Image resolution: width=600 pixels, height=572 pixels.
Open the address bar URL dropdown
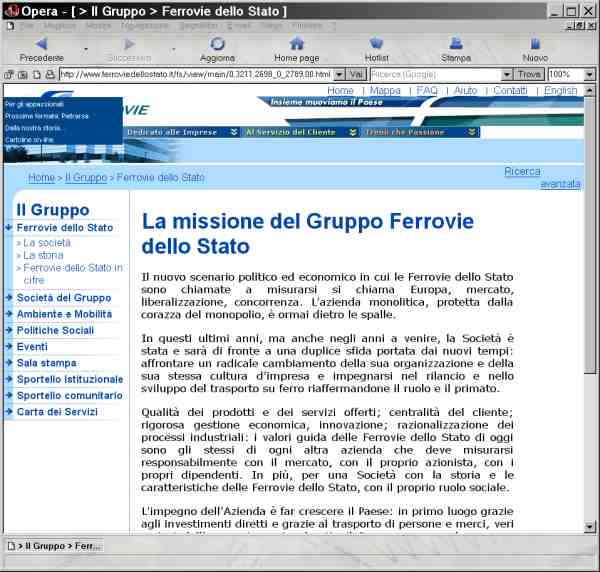pos(339,74)
